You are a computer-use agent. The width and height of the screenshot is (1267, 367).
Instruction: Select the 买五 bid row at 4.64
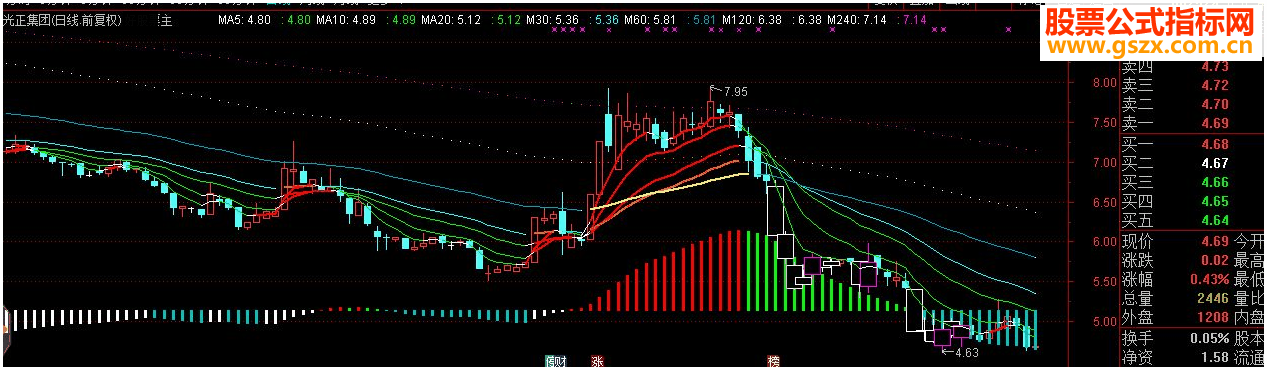[x=1176, y=221]
